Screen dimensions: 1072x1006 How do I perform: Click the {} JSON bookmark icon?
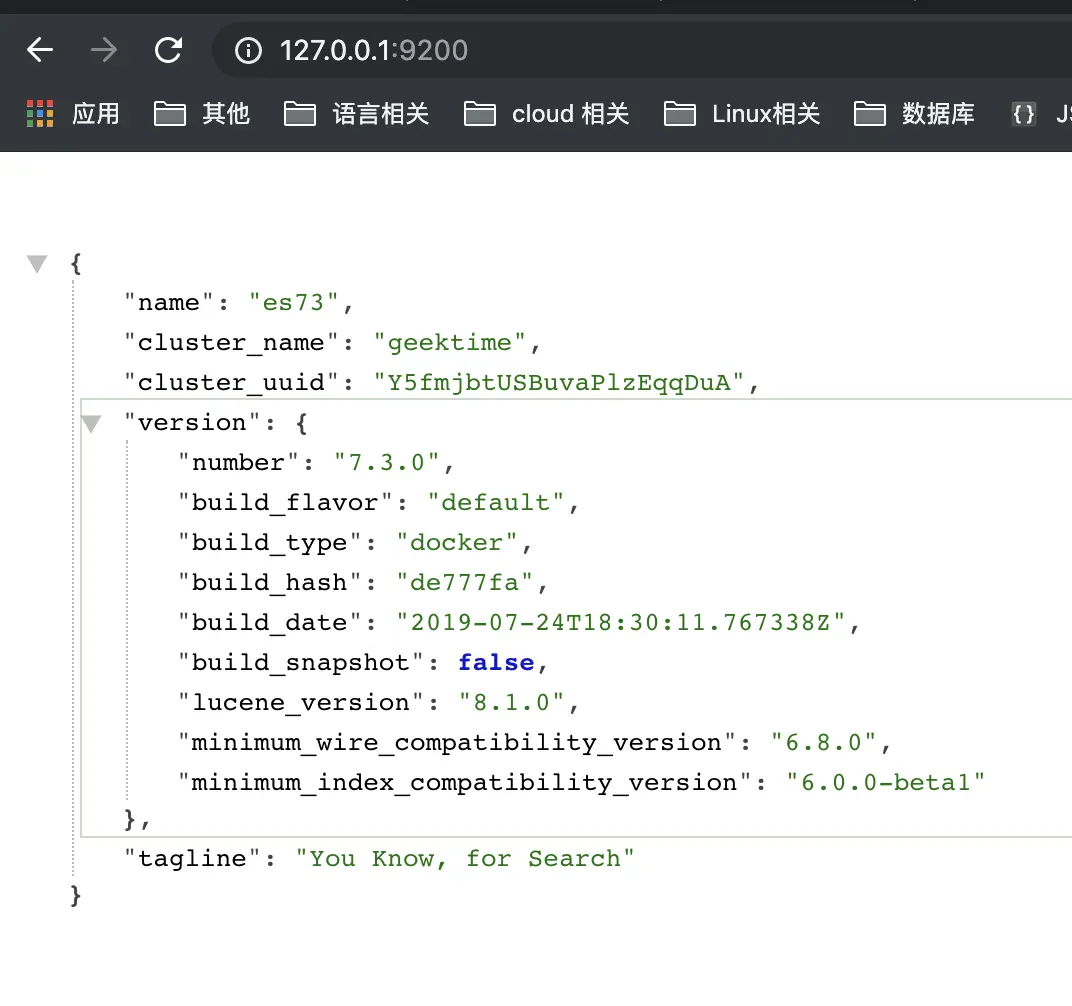tap(1023, 114)
